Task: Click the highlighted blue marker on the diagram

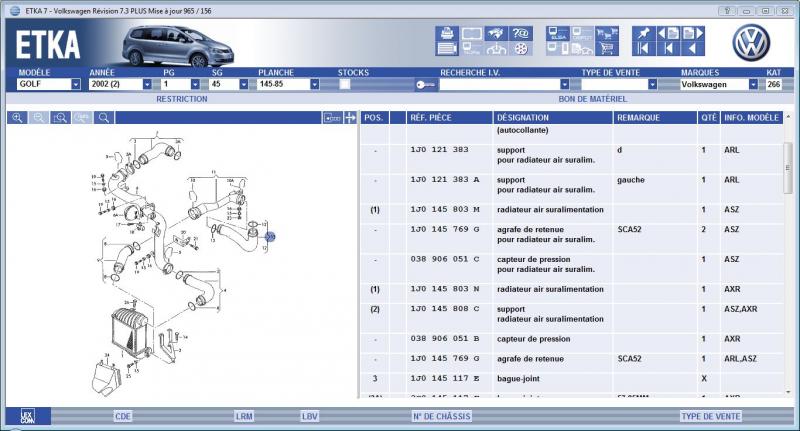Action: point(270,237)
